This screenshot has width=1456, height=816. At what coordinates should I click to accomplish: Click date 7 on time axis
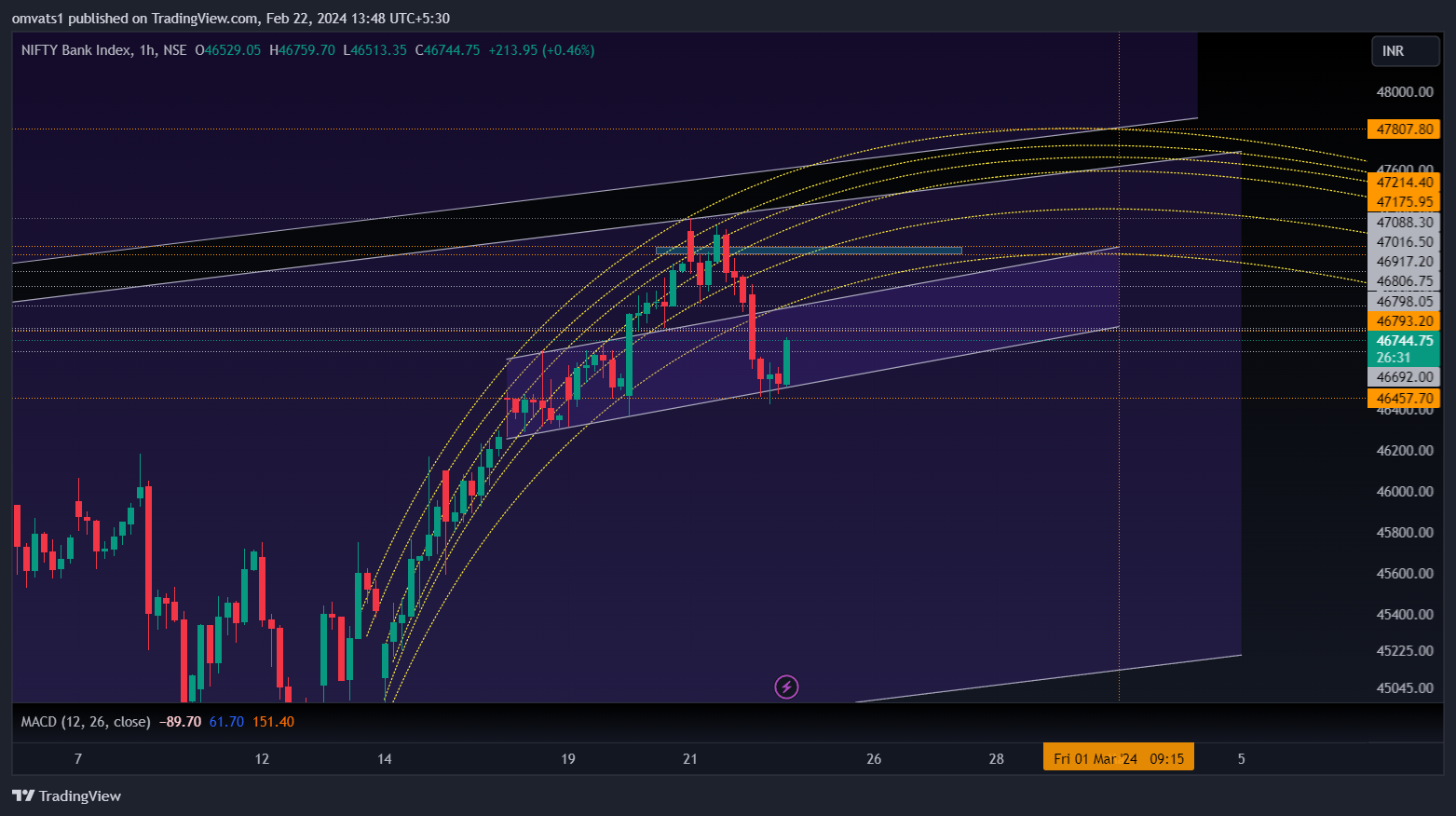click(78, 759)
